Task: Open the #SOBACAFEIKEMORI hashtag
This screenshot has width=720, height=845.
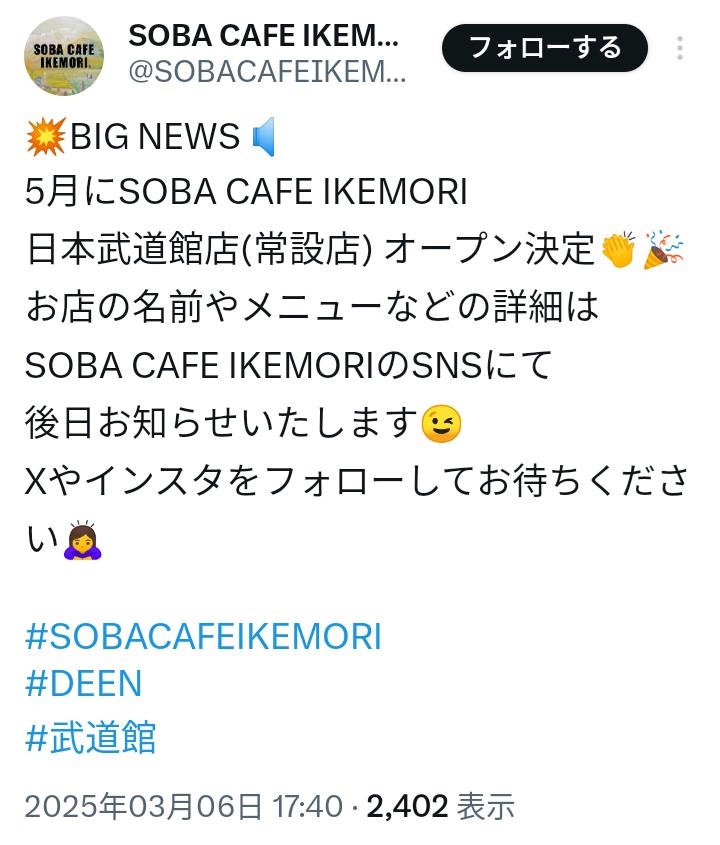Action: (203, 636)
